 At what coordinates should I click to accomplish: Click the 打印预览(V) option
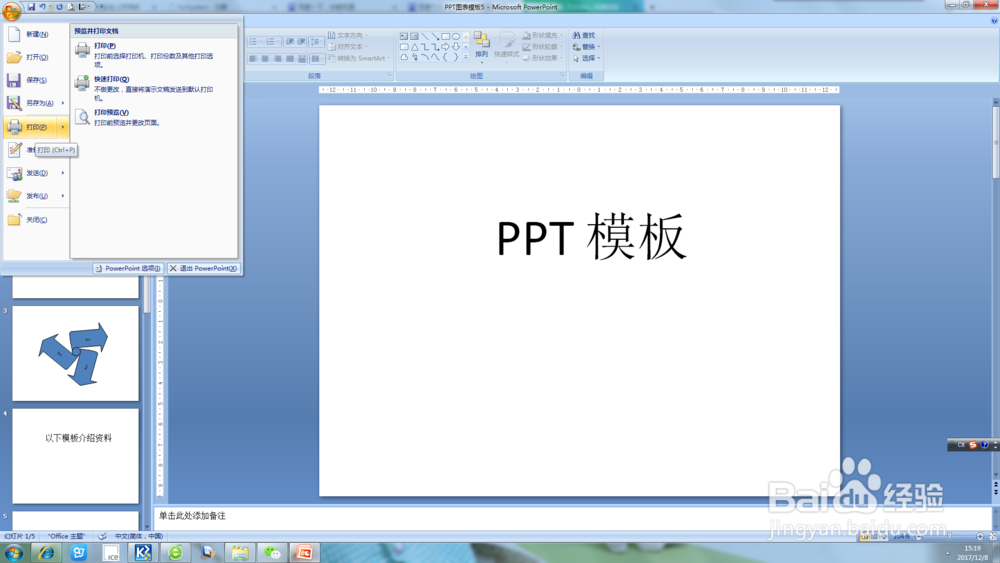pyautogui.click(x=153, y=117)
